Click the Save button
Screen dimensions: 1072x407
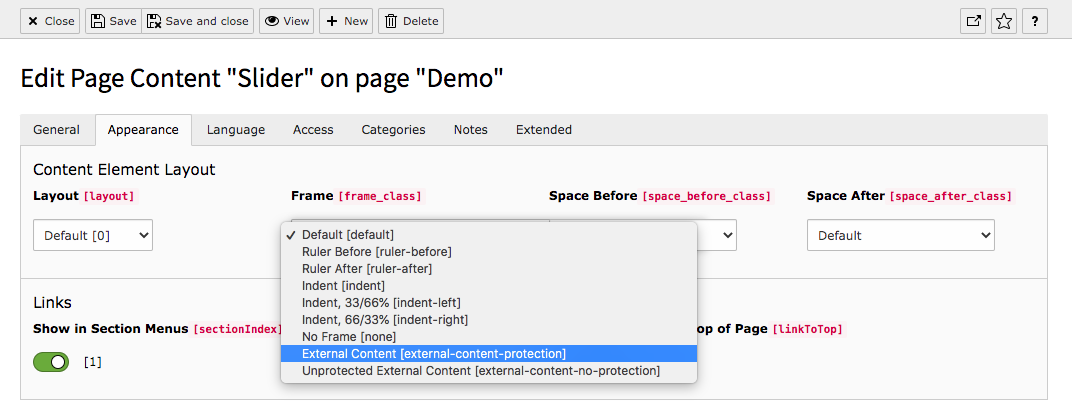tap(112, 21)
